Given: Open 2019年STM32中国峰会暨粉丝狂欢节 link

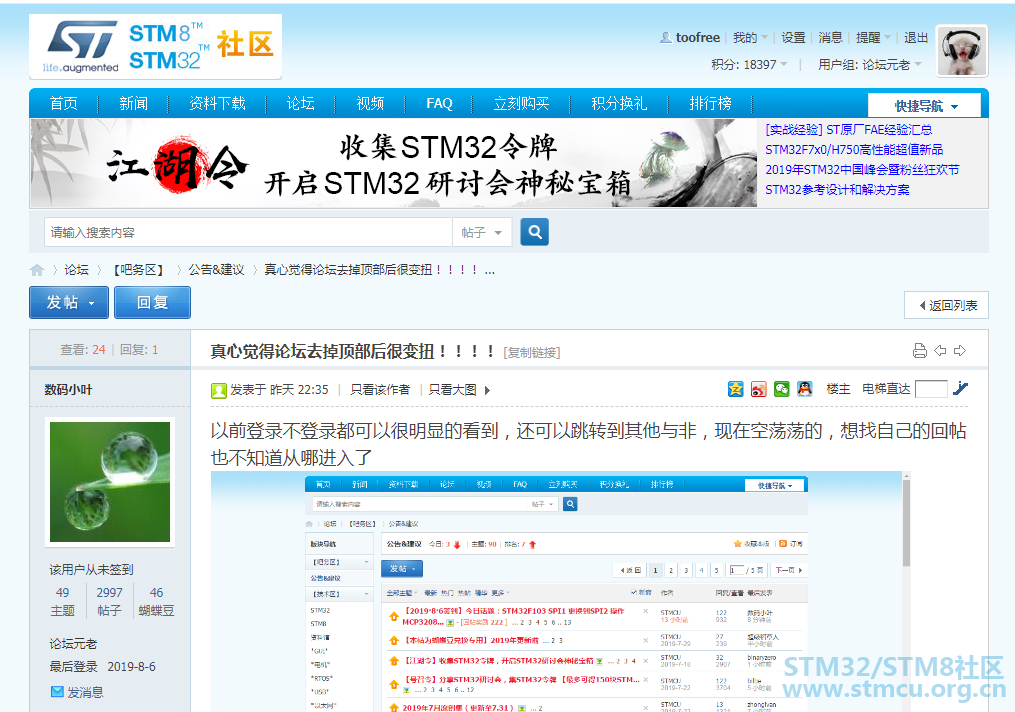Looking at the screenshot, I should coord(862,170).
